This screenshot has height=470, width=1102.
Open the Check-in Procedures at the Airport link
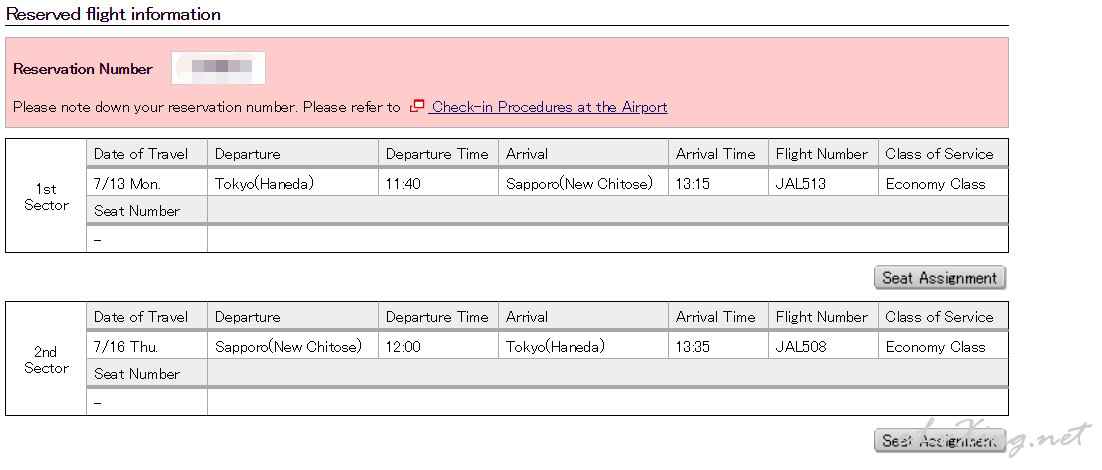click(x=549, y=107)
